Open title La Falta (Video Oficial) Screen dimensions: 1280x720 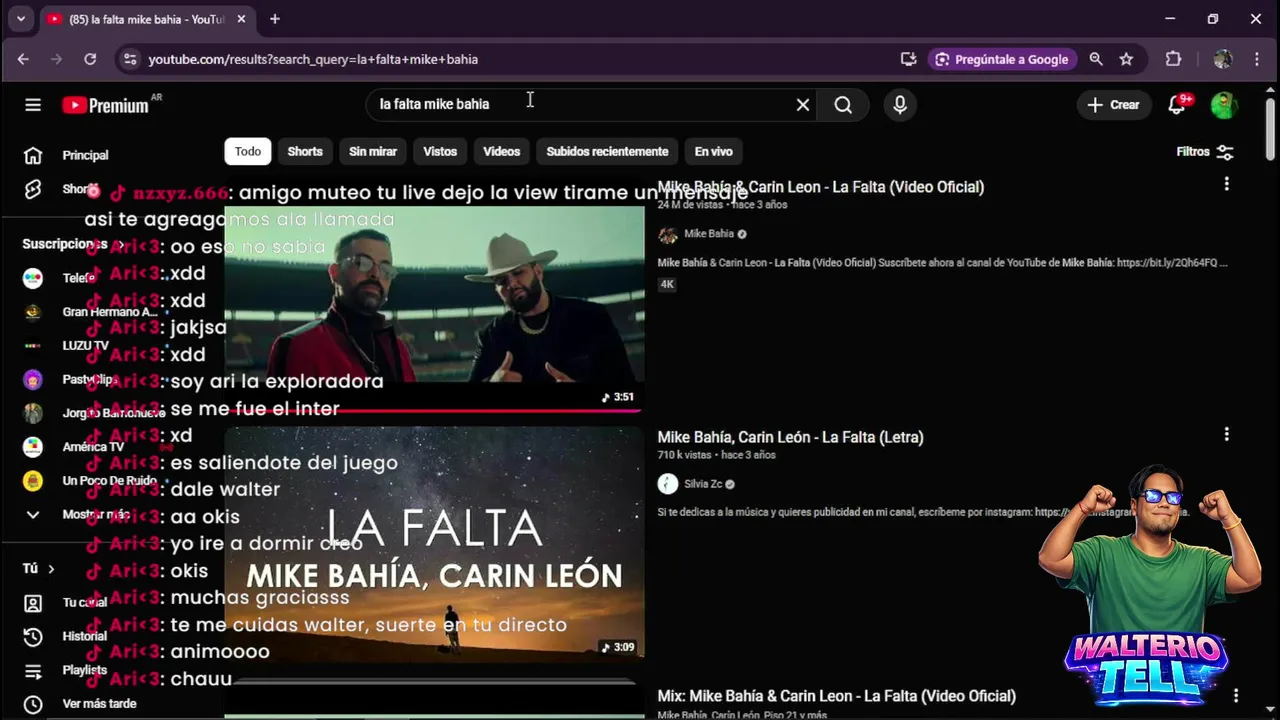(x=821, y=187)
